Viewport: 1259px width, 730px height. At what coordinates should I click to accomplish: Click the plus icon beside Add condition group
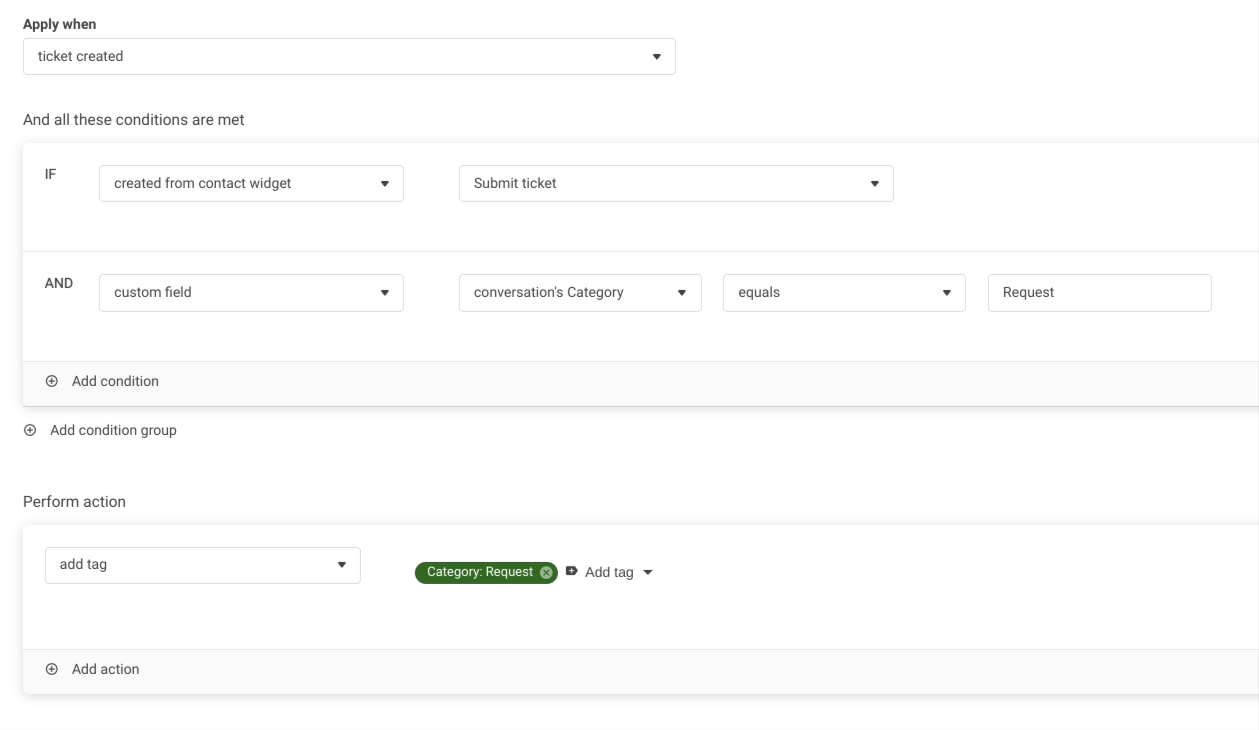click(x=30, y=430)
